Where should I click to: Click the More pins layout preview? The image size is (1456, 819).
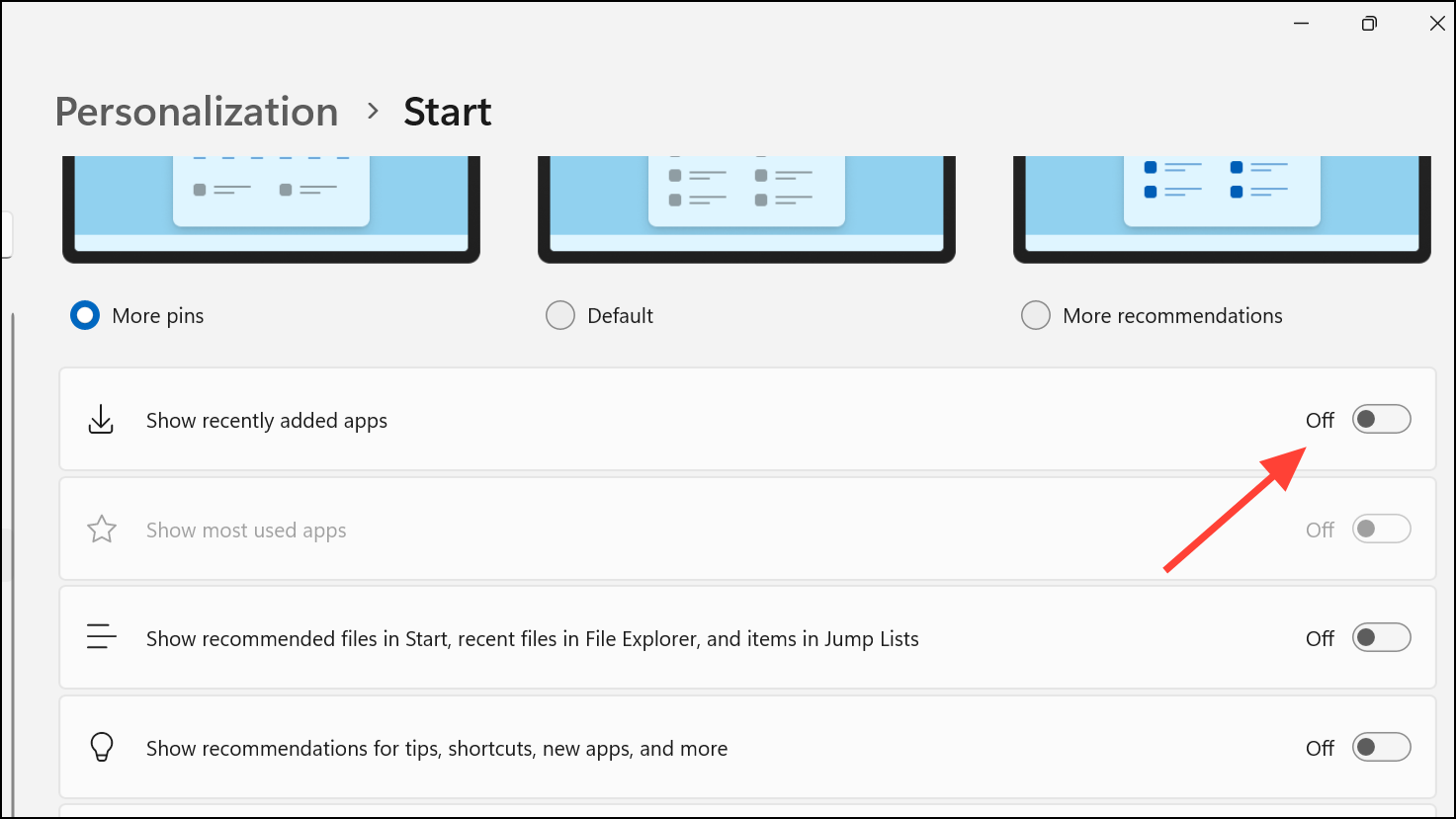[x=271, y=209]
